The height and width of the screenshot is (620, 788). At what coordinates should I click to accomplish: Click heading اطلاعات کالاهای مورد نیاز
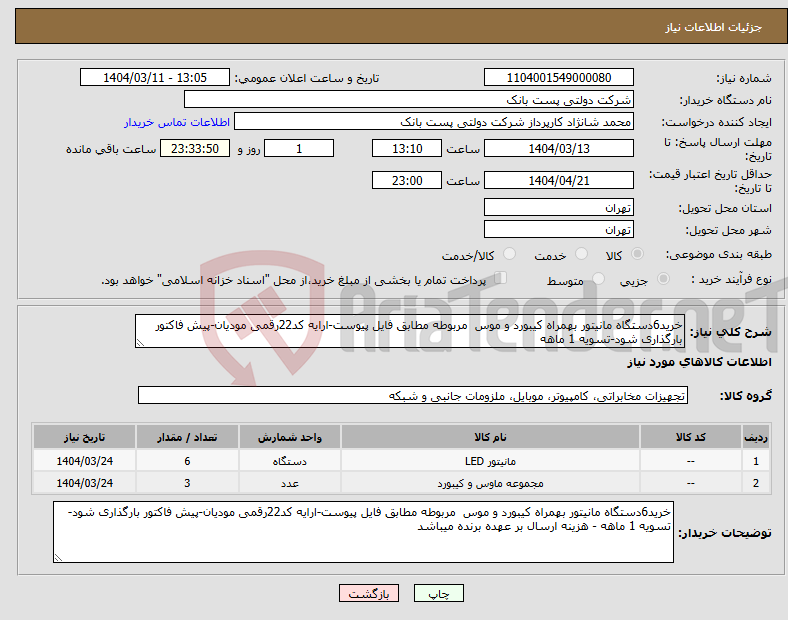pyautogui.click(x=699, y=362)
